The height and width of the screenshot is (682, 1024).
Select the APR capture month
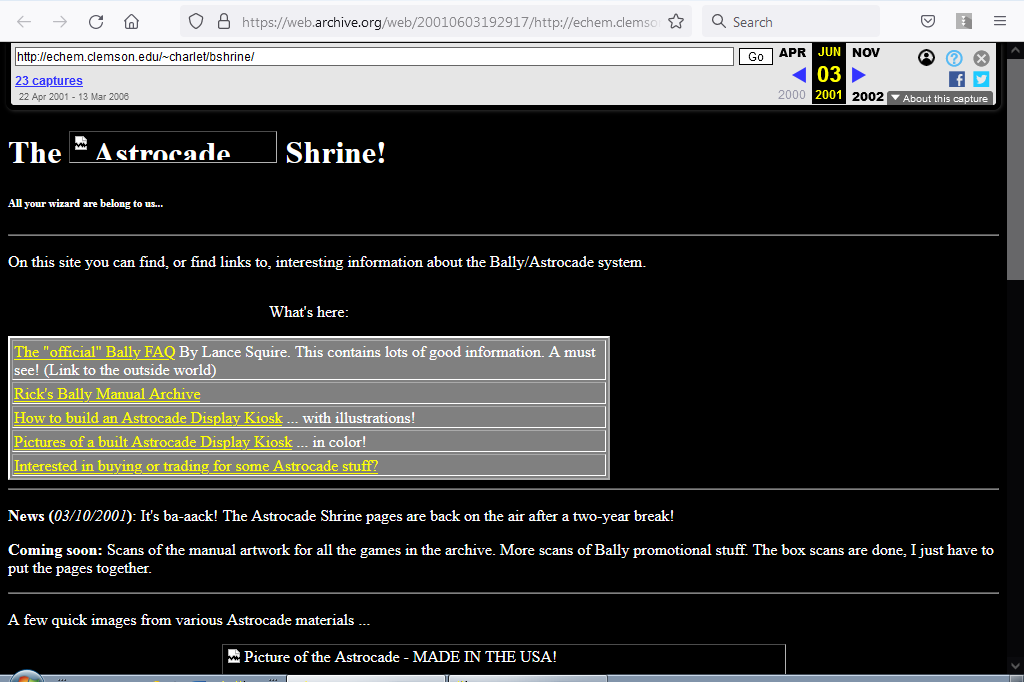pyautogui.click(x=792, y=52)
